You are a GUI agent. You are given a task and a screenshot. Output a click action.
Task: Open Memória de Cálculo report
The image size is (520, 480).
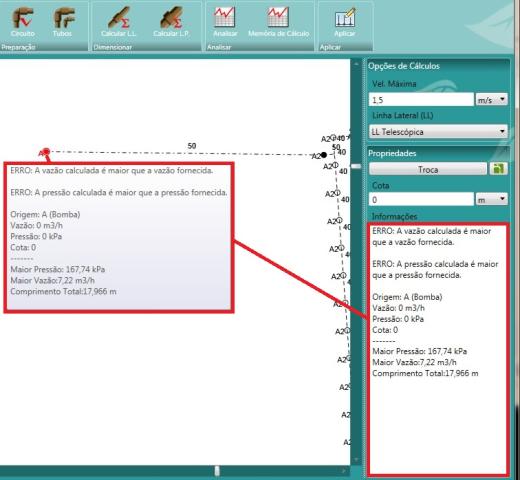tap(279, 22)
